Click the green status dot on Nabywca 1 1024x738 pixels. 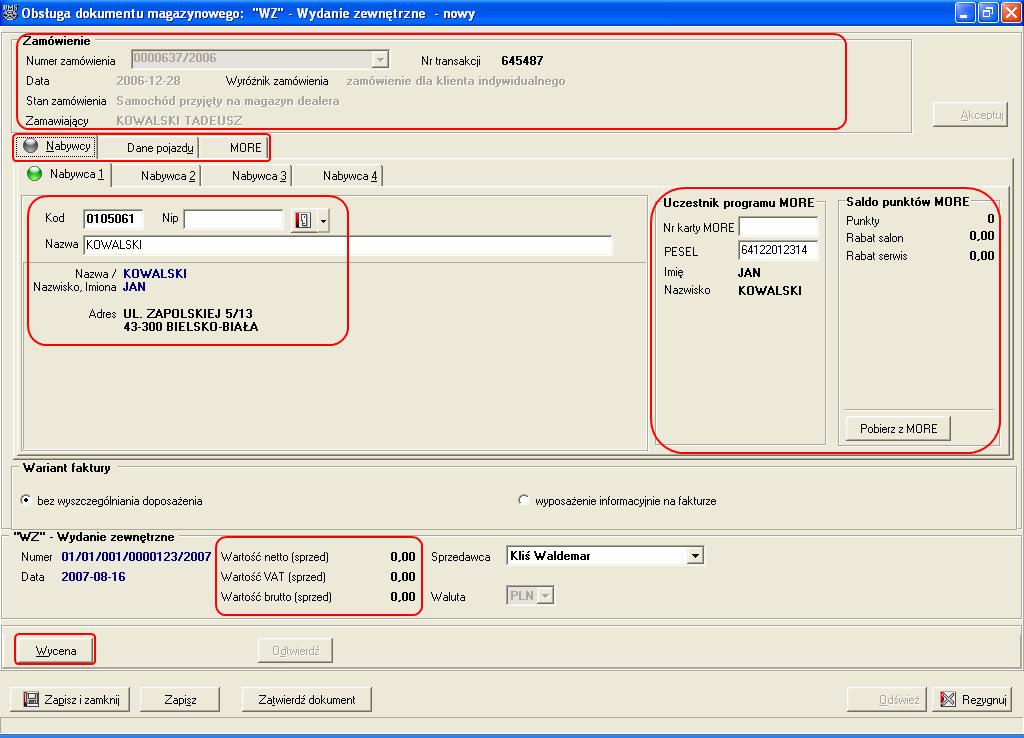(x=34, y=174)
